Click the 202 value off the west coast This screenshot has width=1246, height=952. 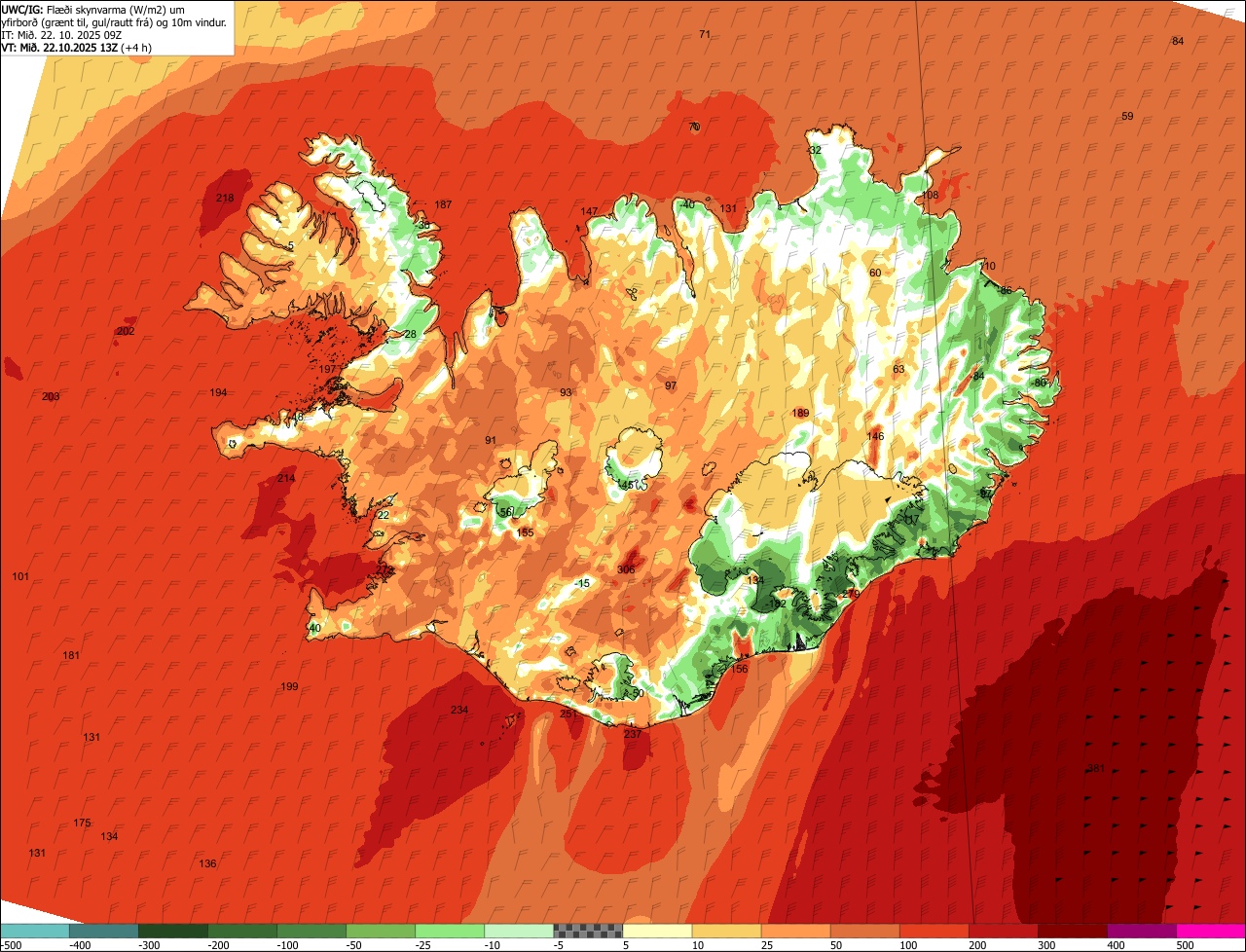(x=126, y=331)
